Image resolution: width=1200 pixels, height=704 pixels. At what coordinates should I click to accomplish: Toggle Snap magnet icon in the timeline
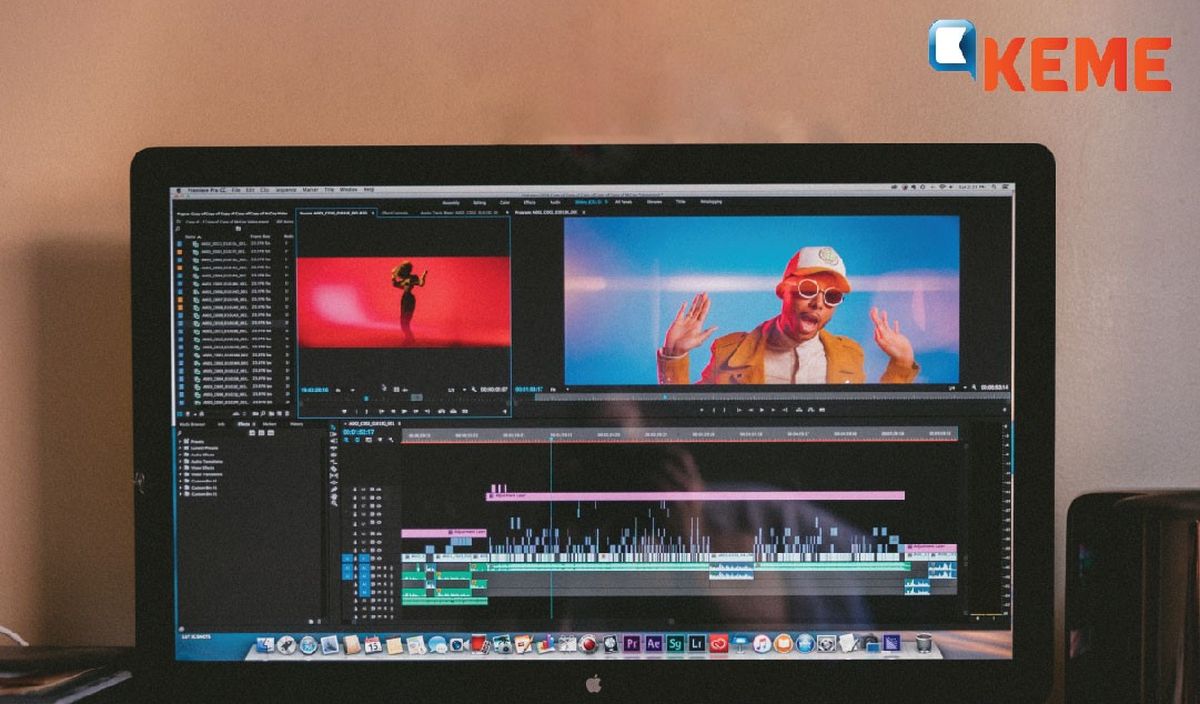coord(357,440)
